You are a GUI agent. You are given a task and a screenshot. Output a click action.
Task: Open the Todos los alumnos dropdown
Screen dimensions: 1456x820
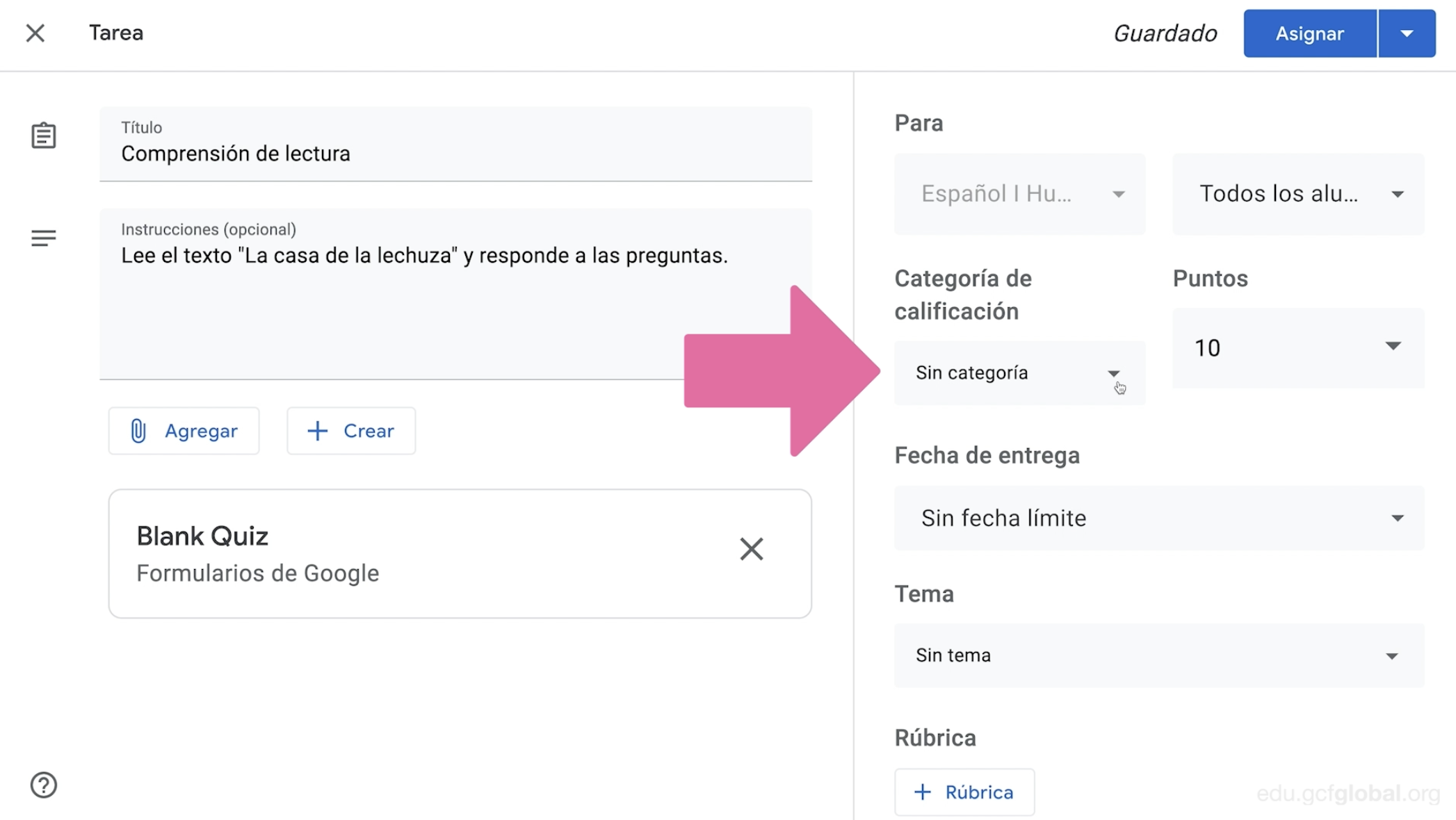(1298, 194)
